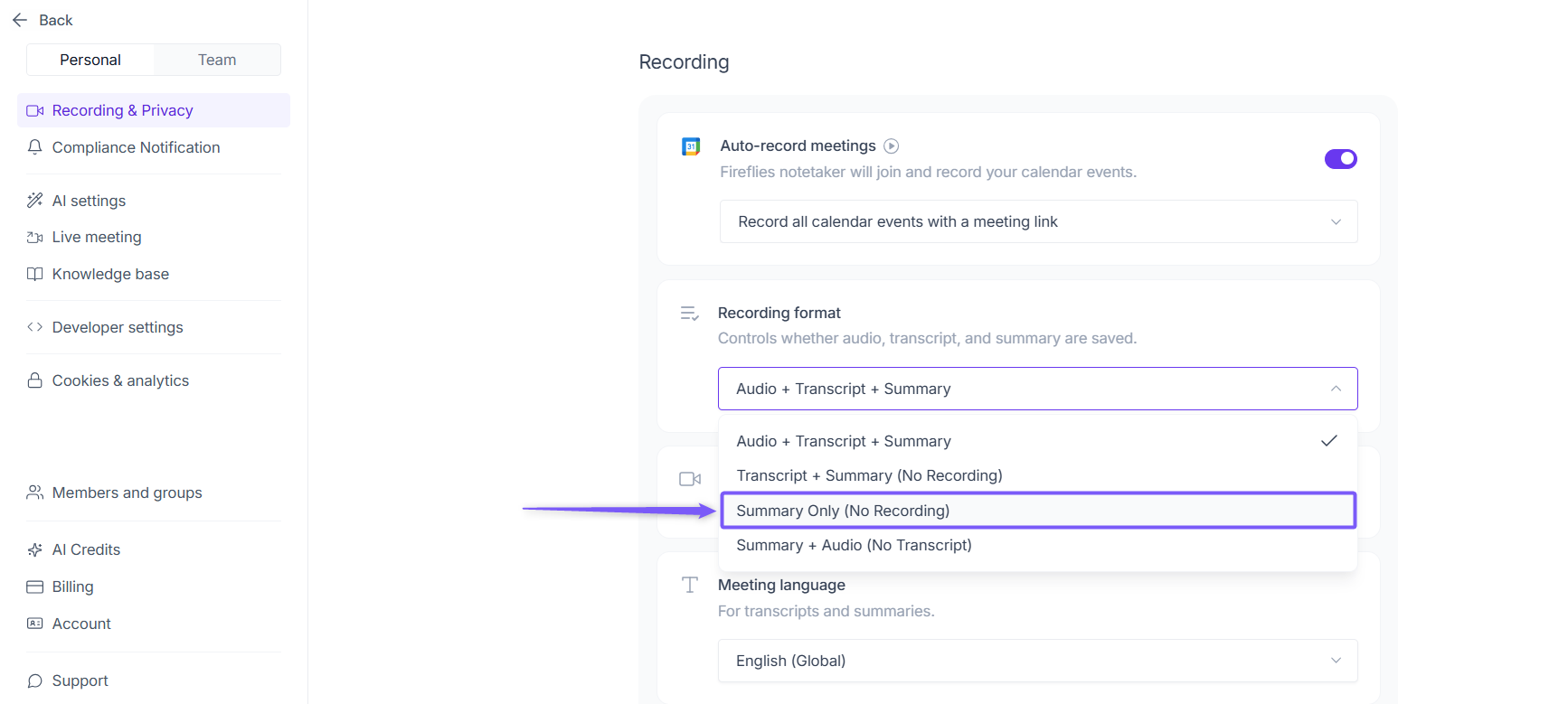
Task: Pick Summary + Audio (No Transcript)
Action: tap(854, 545)
